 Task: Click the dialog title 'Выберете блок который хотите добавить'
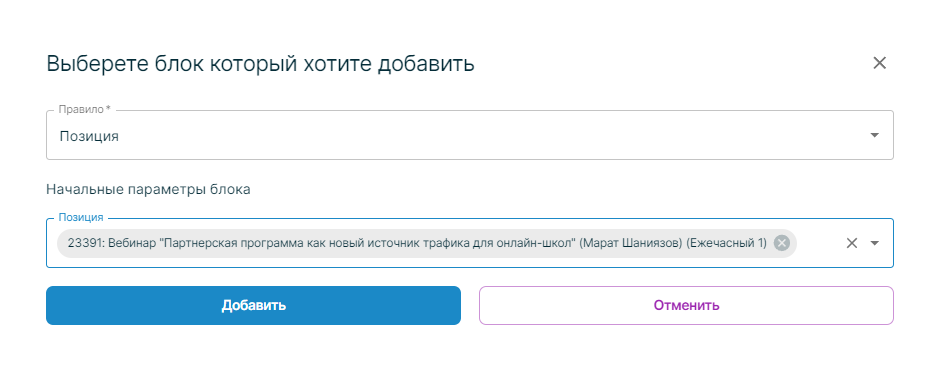coord(260,63)
